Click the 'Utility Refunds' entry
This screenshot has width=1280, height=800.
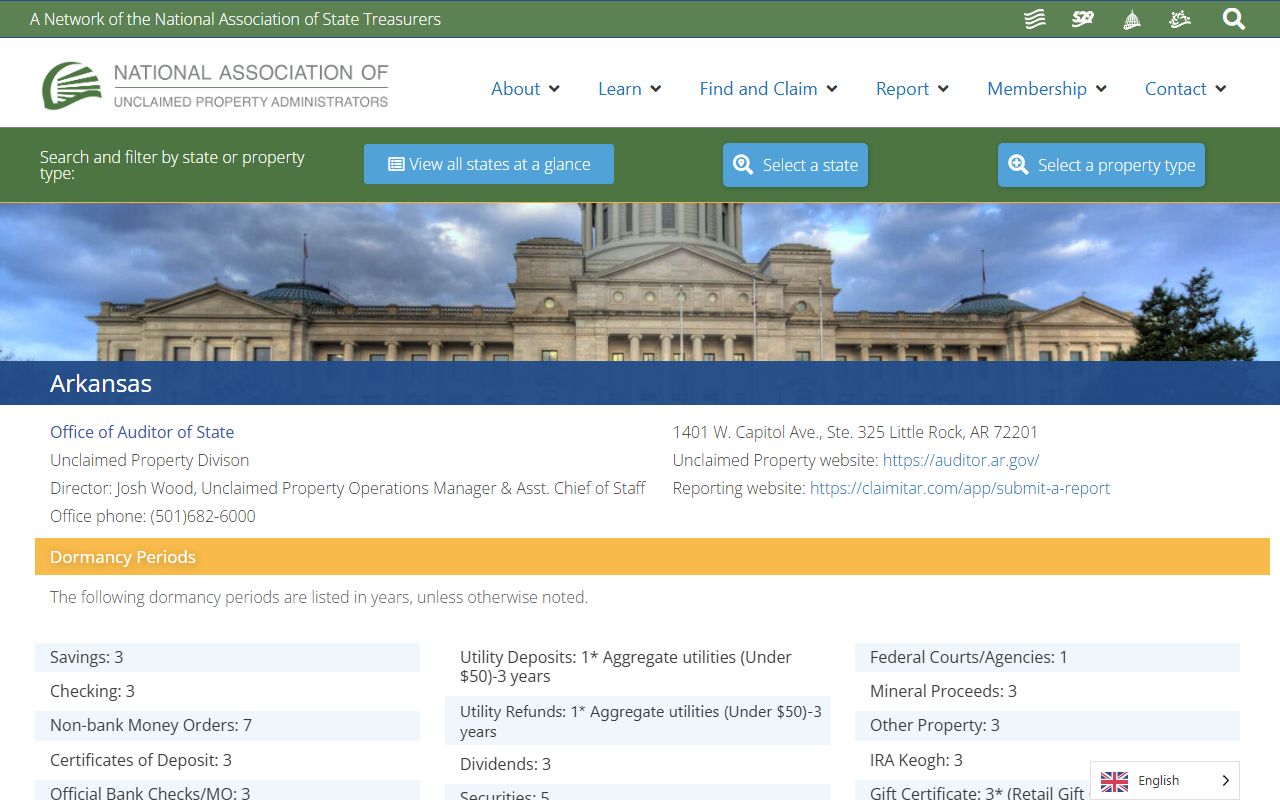637,721
